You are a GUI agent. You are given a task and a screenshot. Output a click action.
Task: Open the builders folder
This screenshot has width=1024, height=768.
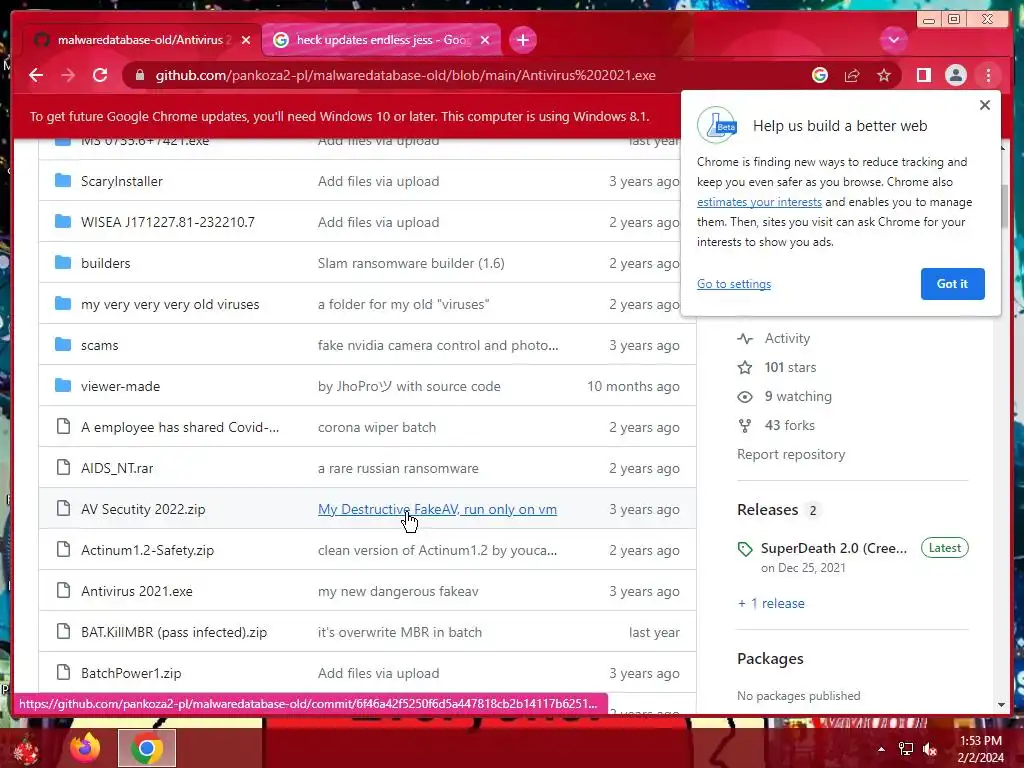tap(105, 263)
